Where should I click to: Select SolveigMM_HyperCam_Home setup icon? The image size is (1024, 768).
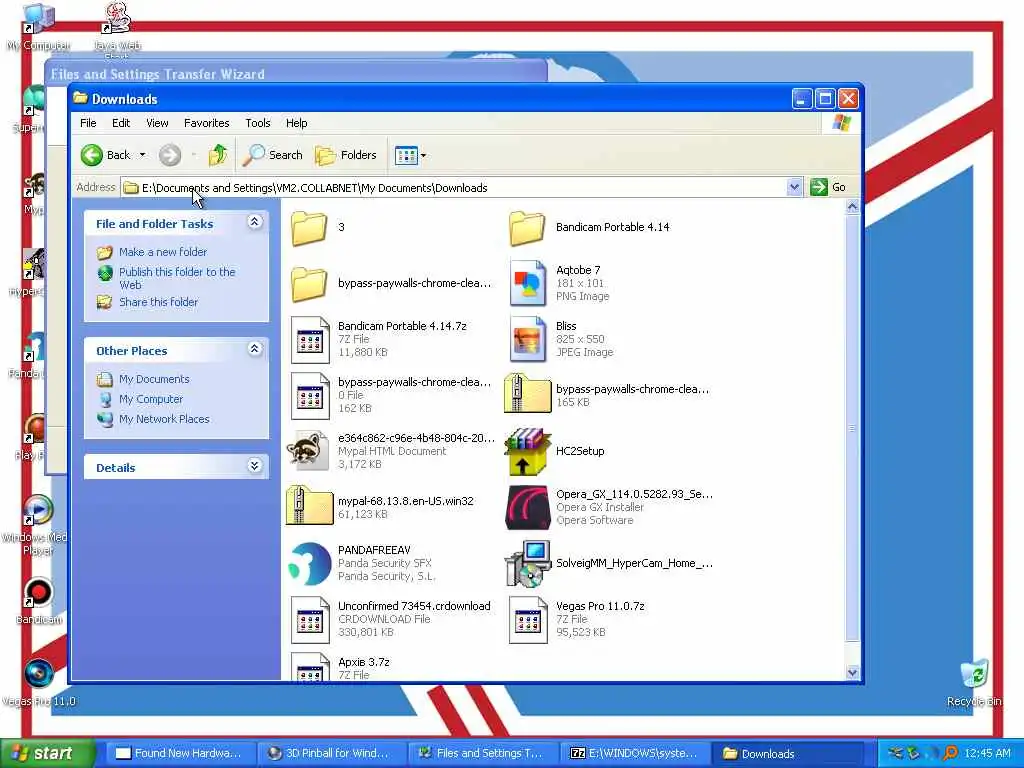click(528, 563)
